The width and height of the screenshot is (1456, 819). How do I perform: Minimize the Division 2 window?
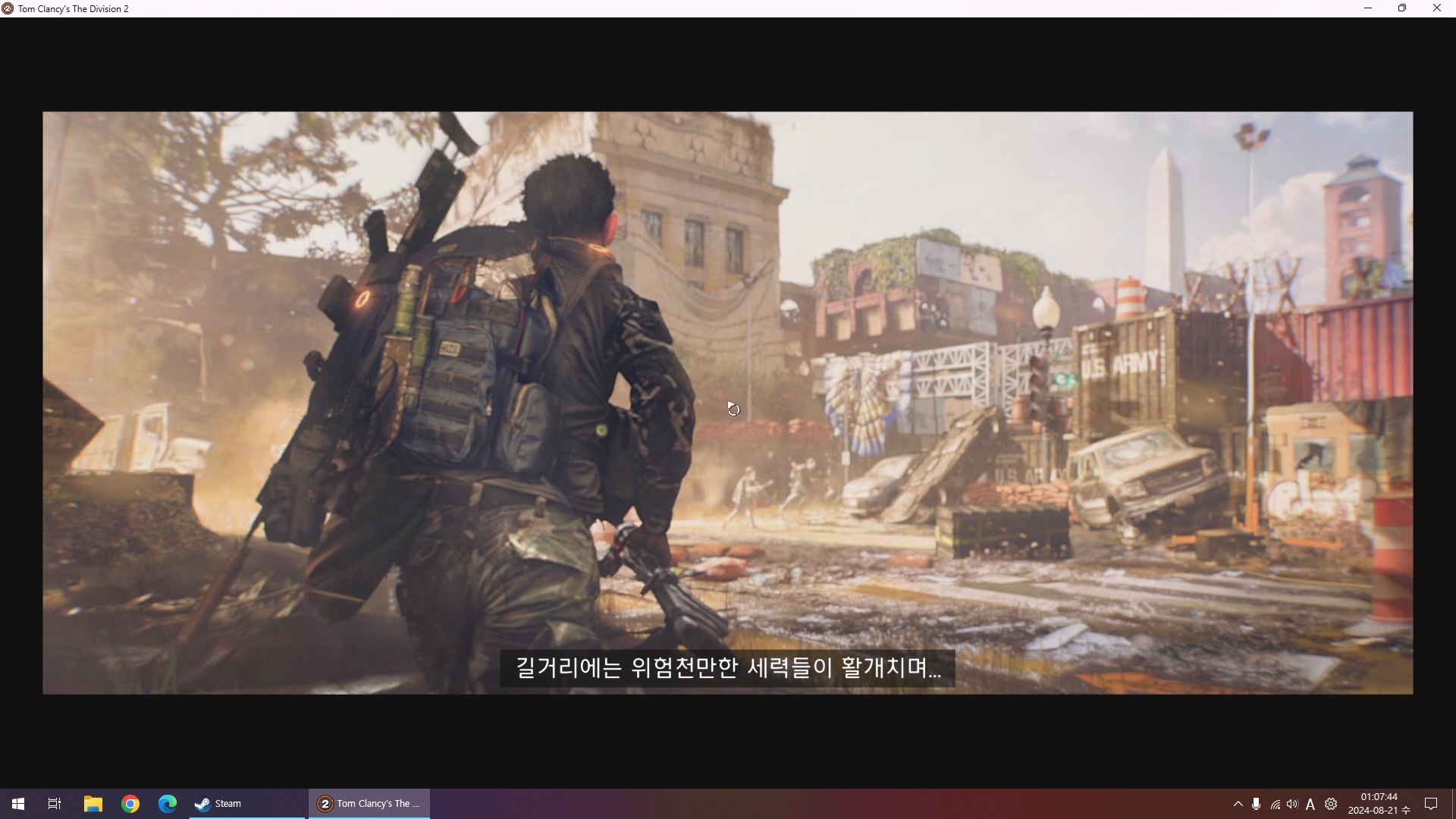coord(1368,8)
